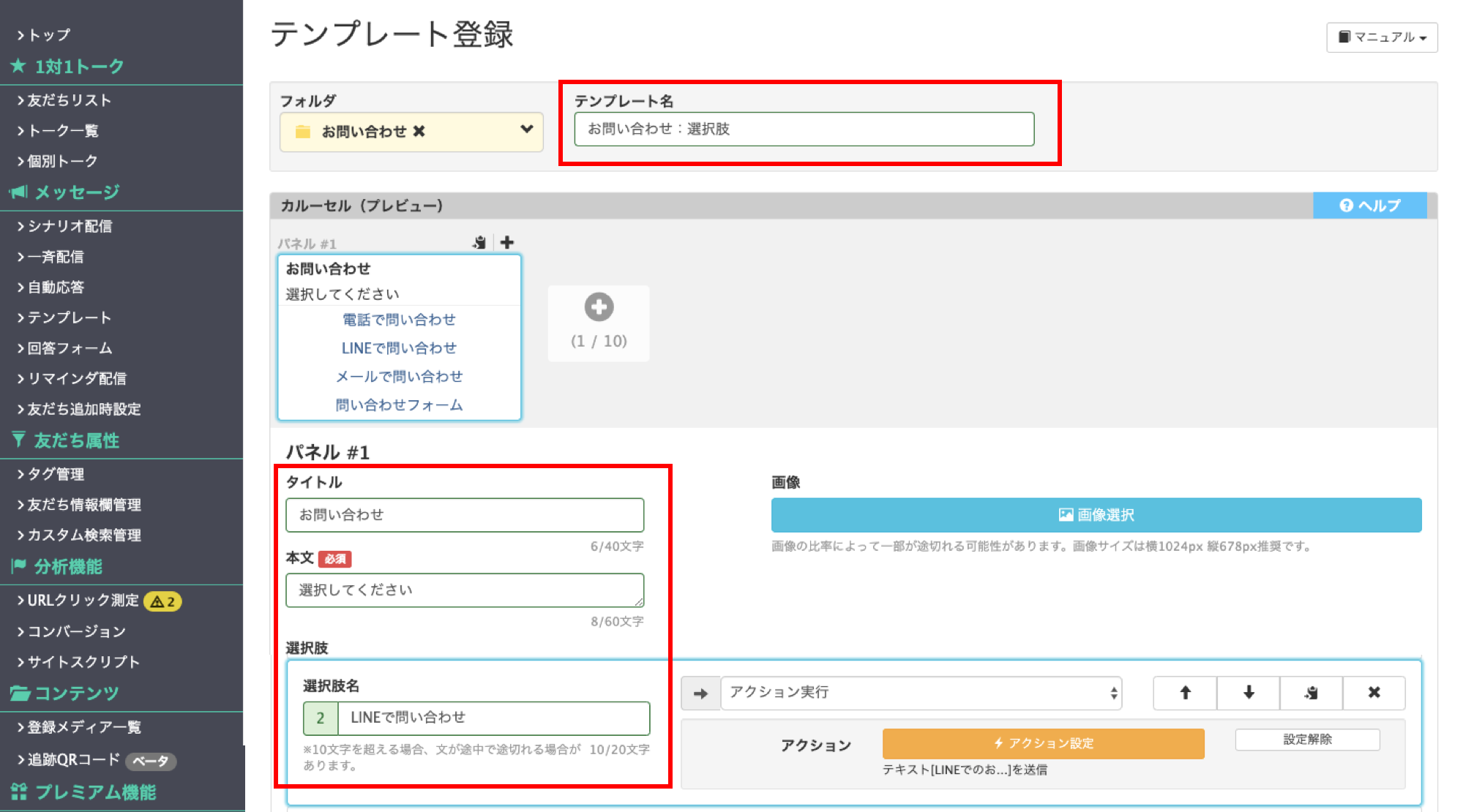Click the warning badge on URLクリック測定
Viewport: 1463px width, 812px height.
click(162, 601)
